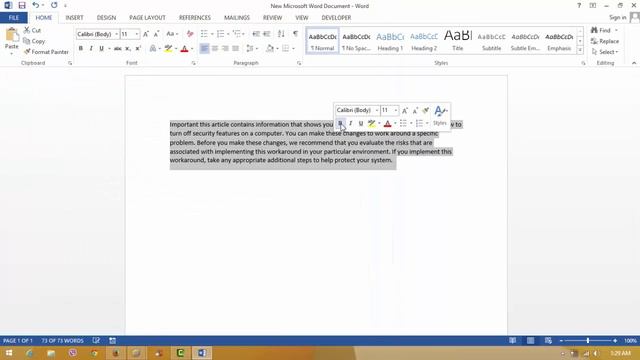Justify text in ribbon
Screen dimensions: 640x360
click(x=235, y=49)
